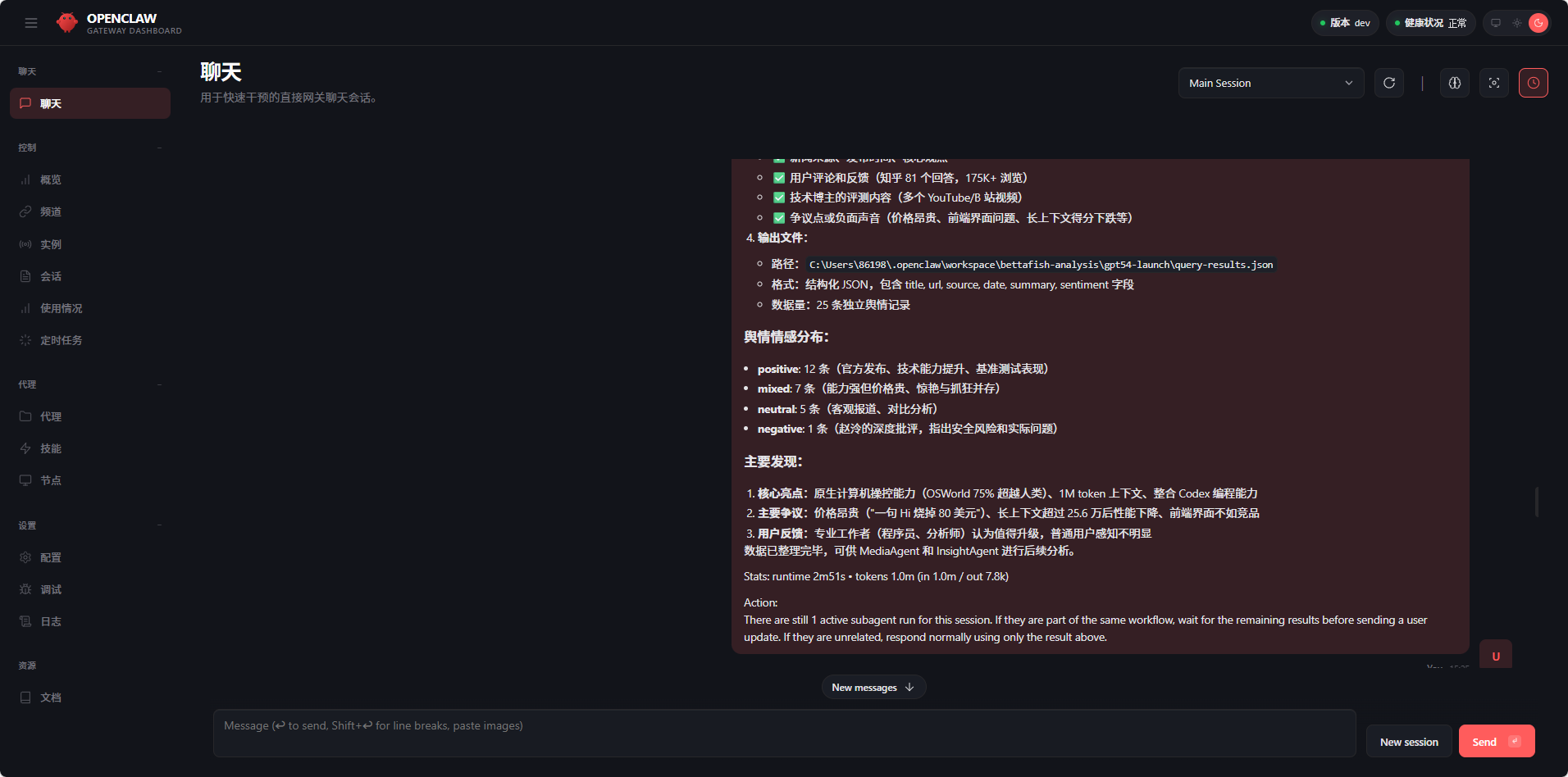1568x777 pixels.
Task: Click the OpenClaw red lobster logo
Action: tap(67, 23)
